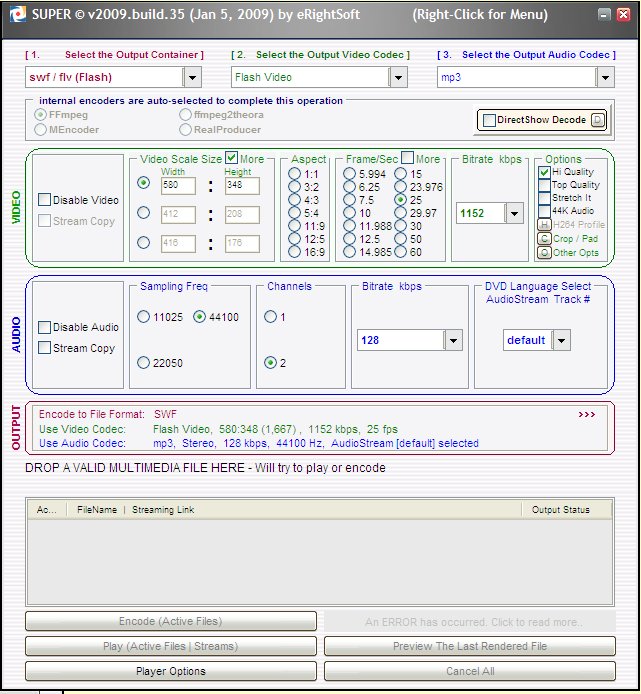Choose 1 audio channel
The width and height of the screenshot is (641, 694).
270,316
